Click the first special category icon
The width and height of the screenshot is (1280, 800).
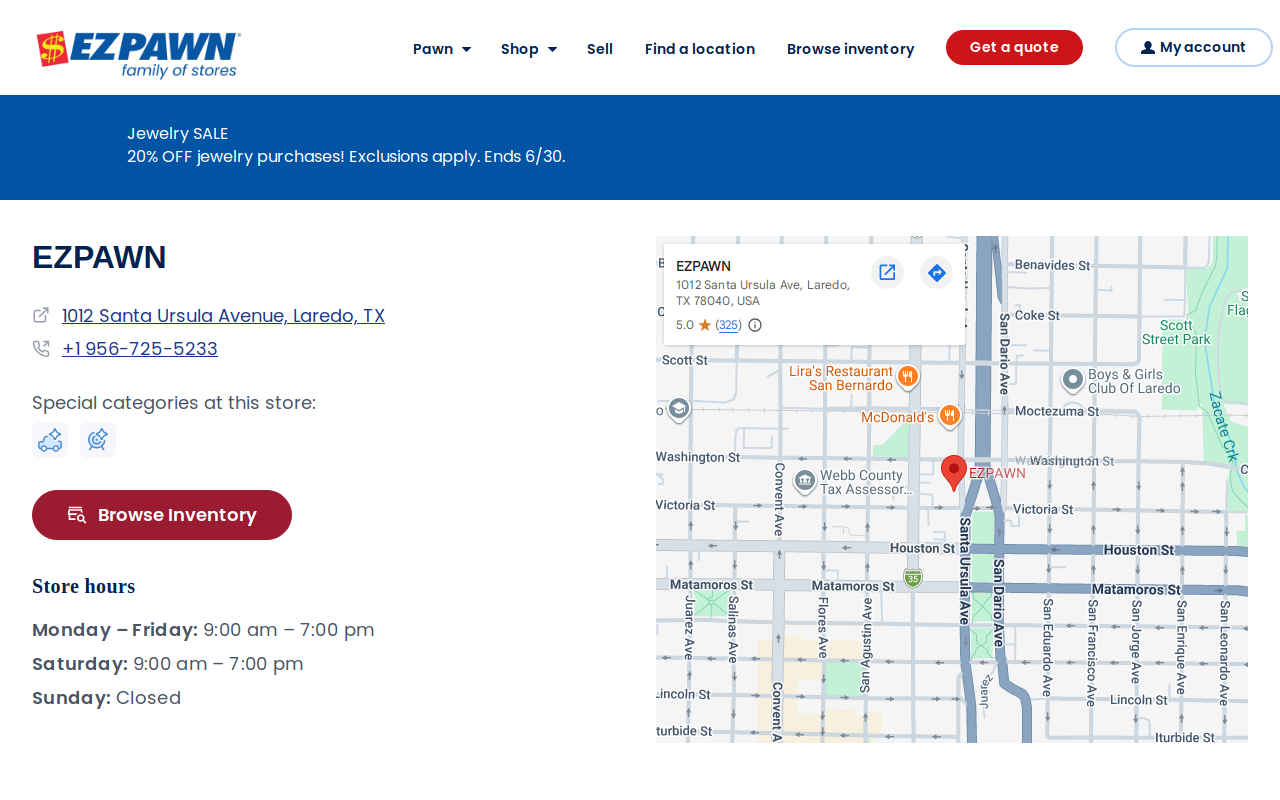pyautogui.click(x=50, y=440)
